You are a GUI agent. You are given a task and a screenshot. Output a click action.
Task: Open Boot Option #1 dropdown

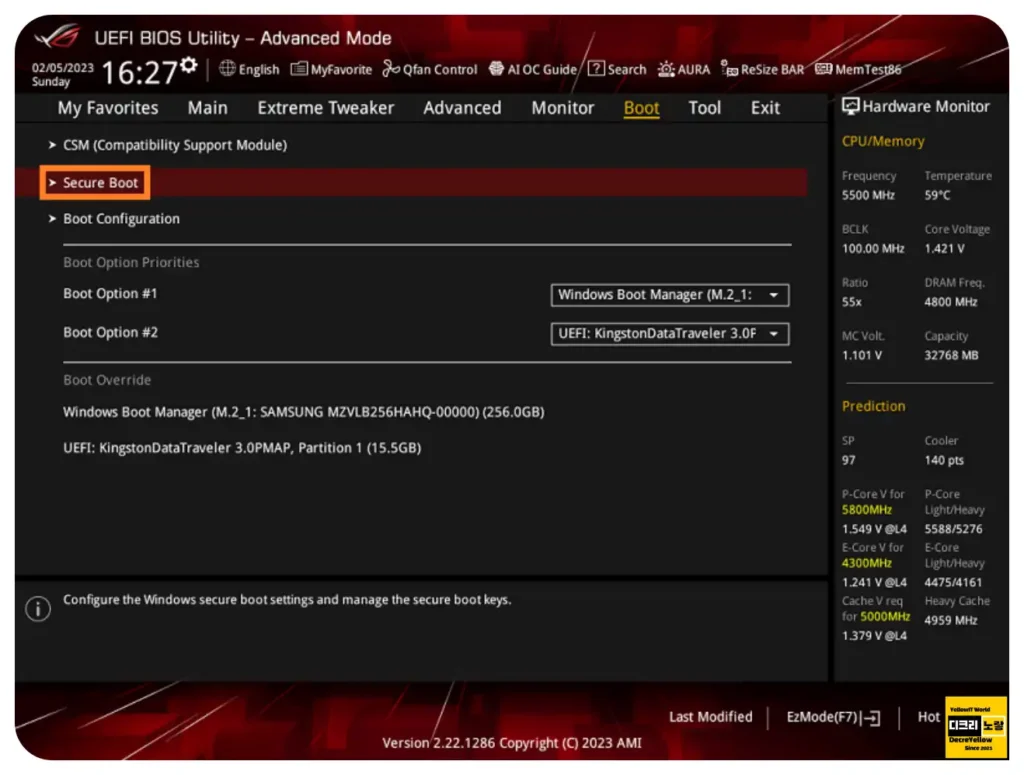pyautogui.click(x=669, y=295)
